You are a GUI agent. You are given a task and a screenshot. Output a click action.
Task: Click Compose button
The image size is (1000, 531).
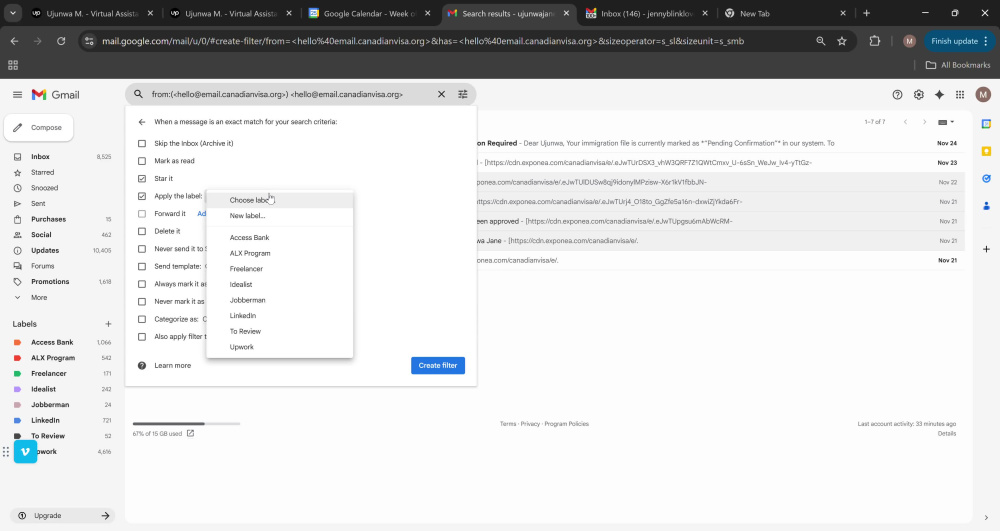coord(39,127)
